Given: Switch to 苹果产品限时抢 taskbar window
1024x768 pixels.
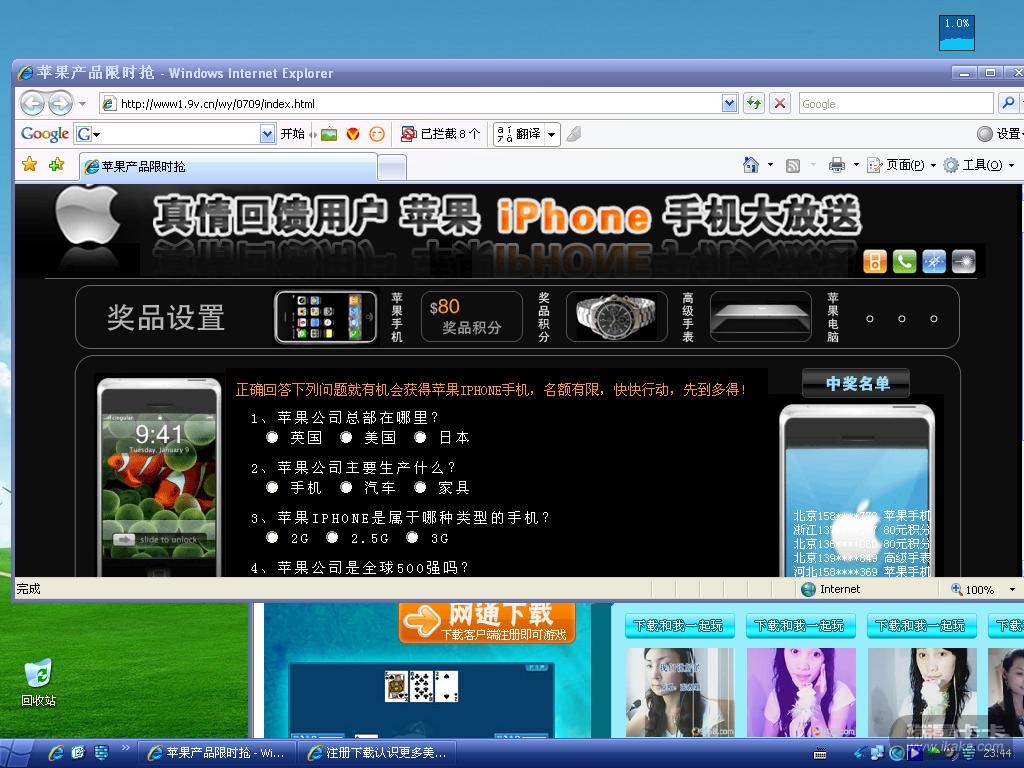Looking at the screenshot, I should [216, 753].
